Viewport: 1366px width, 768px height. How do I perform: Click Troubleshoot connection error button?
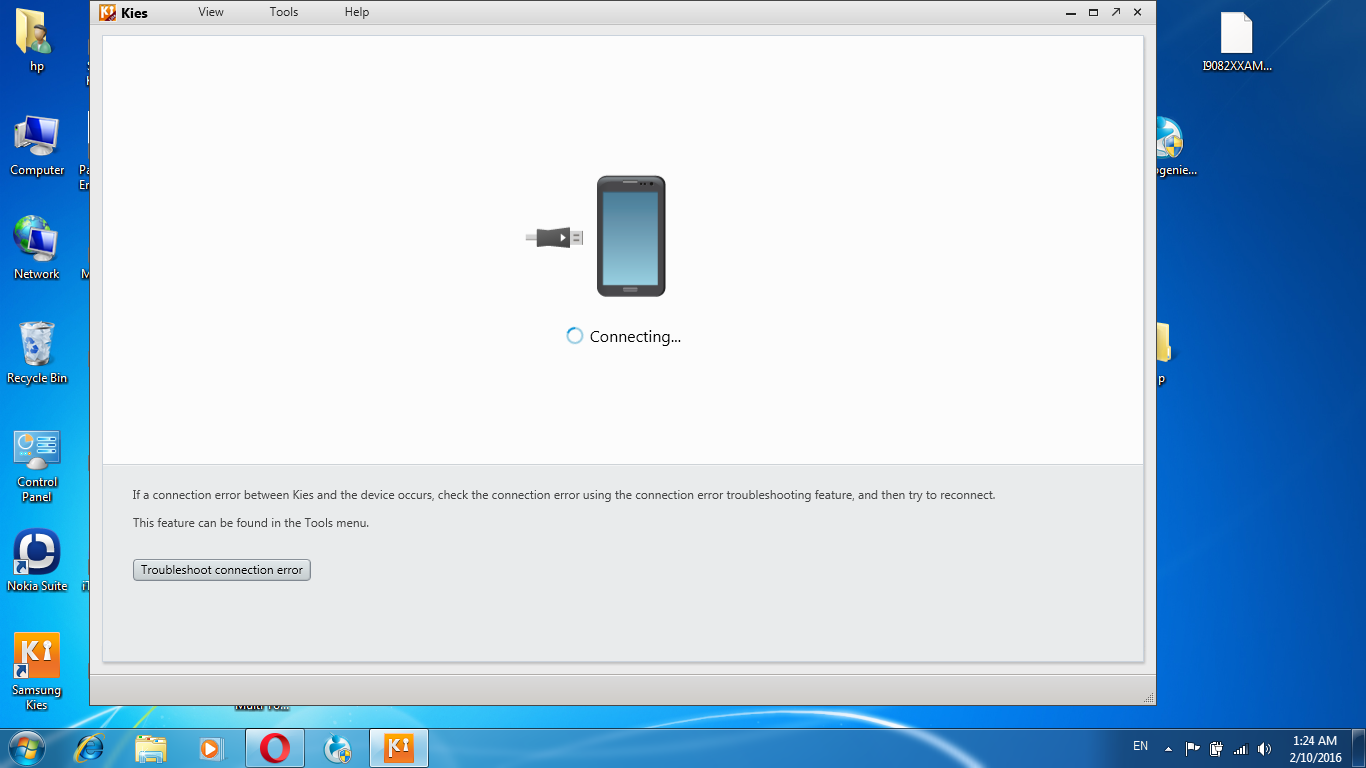click(222, 570)
